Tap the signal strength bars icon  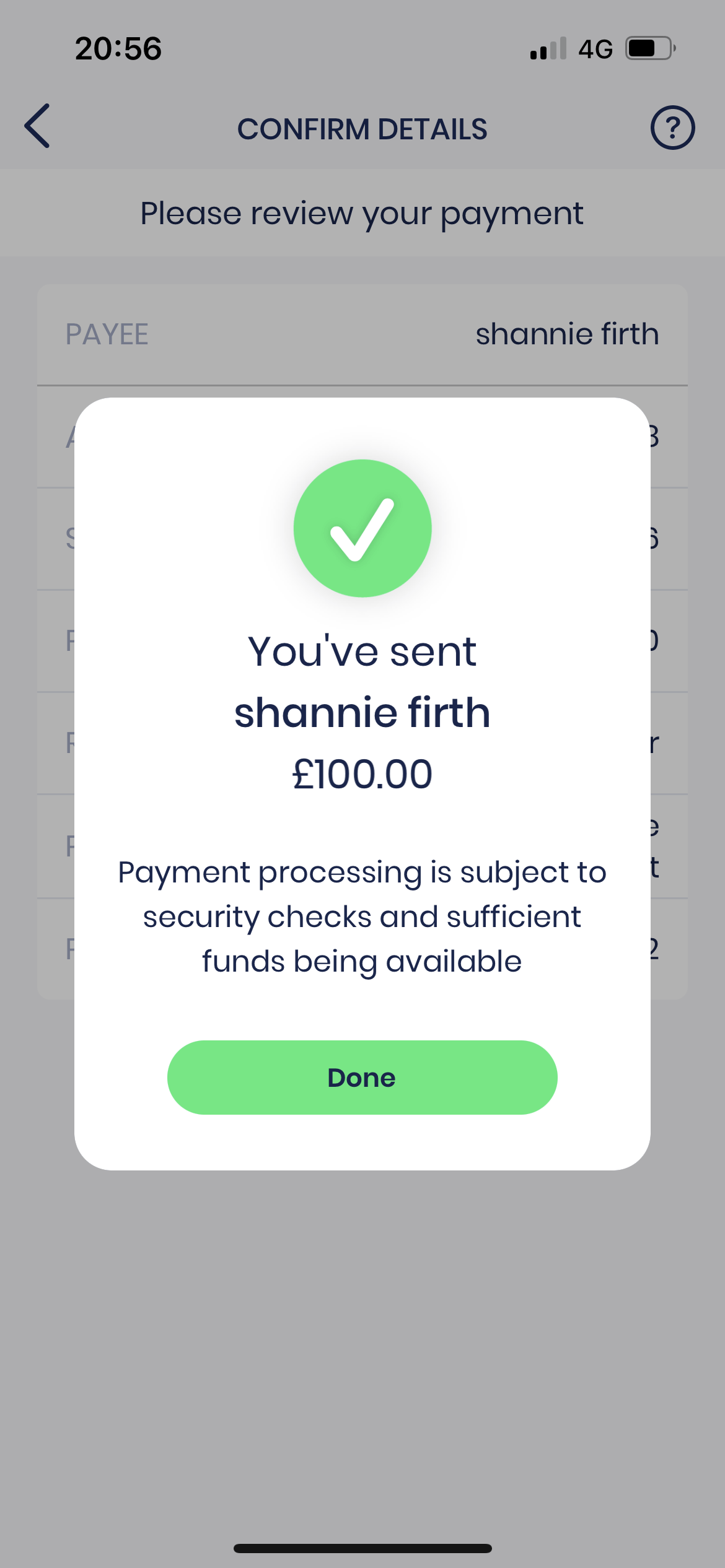(x=548, y=48)
